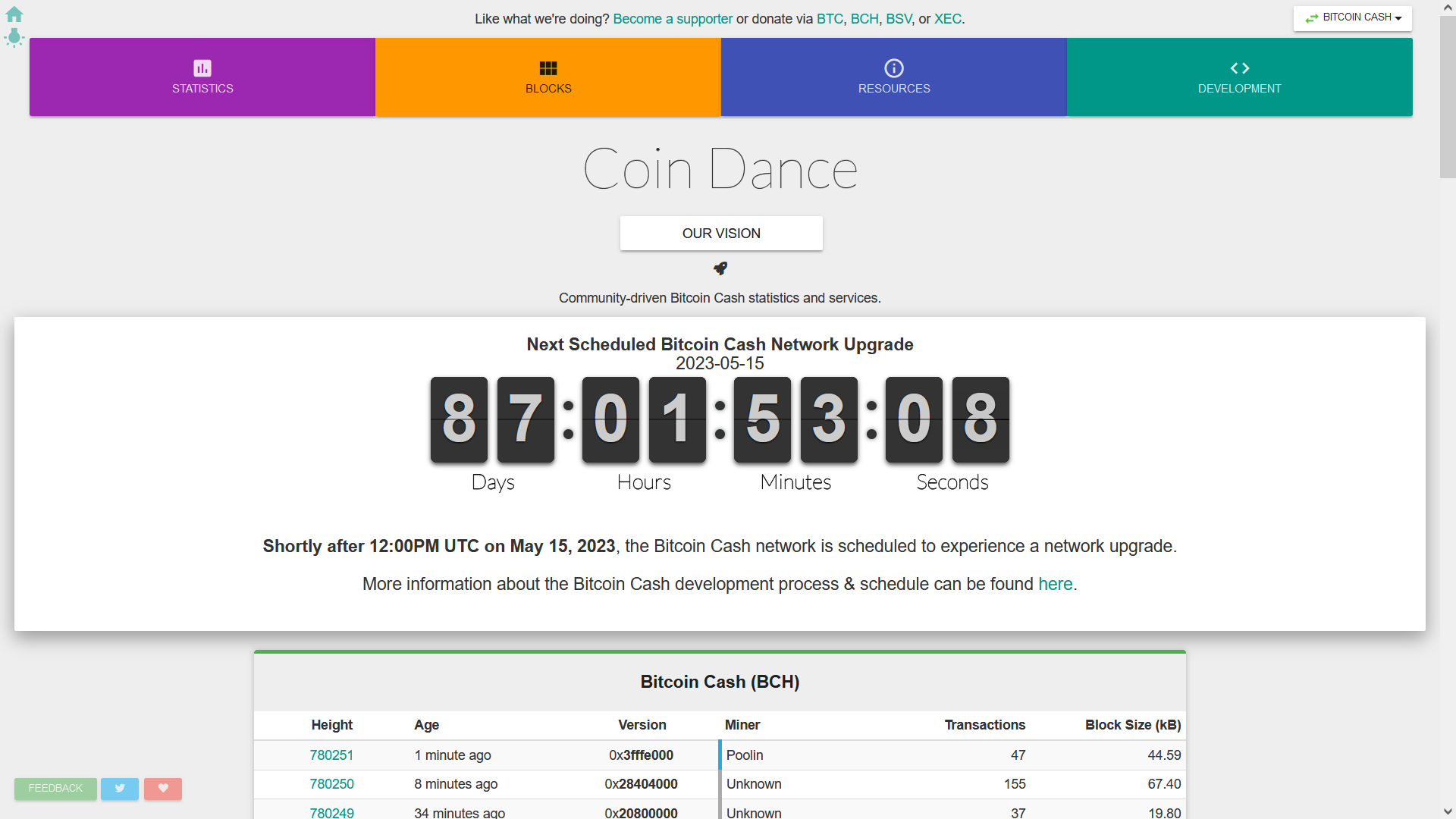The height and width of the screenshot is (819, 1456).
Task: Click the page vertical scrollbar thumb
Action: tap(1448, 97)
